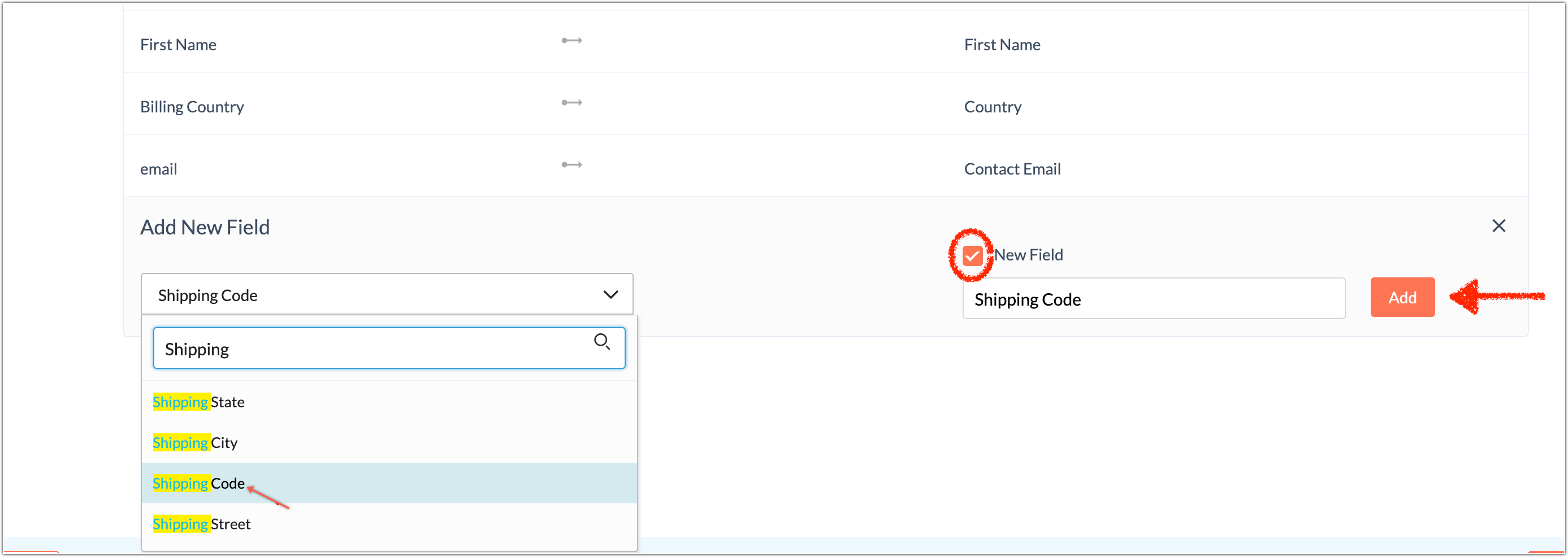Click the Add button

coord(1402,297)
